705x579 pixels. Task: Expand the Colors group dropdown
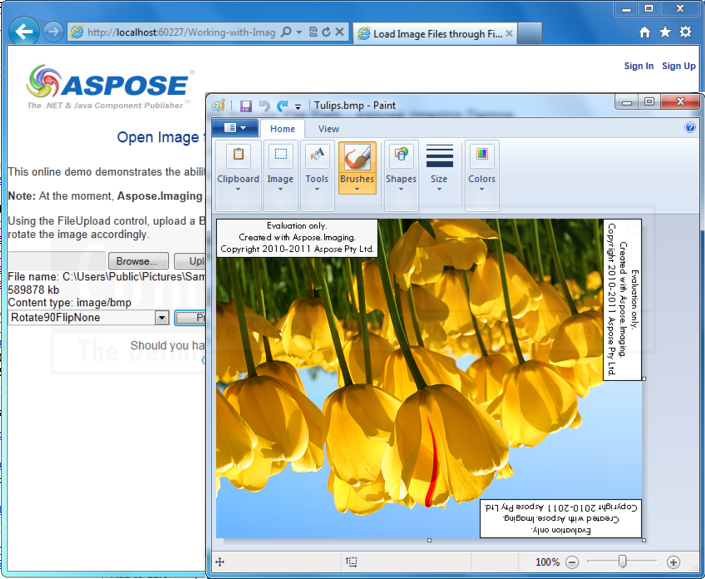[x=482, y=189]
